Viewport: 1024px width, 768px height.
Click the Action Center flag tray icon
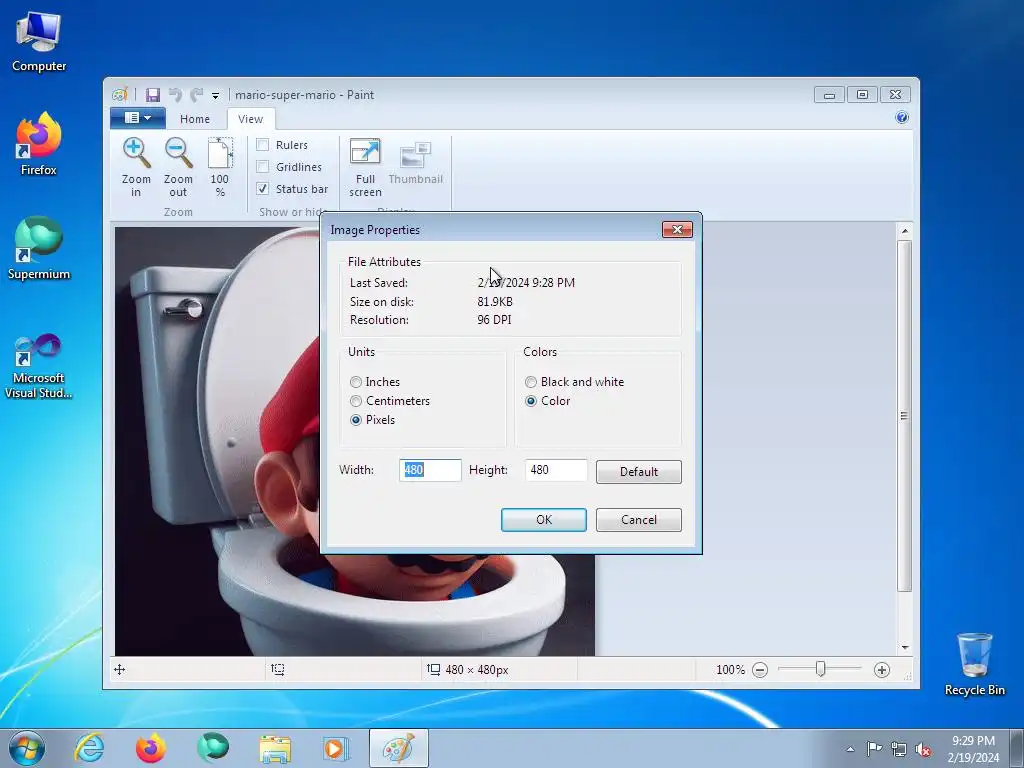coord(874,749)
